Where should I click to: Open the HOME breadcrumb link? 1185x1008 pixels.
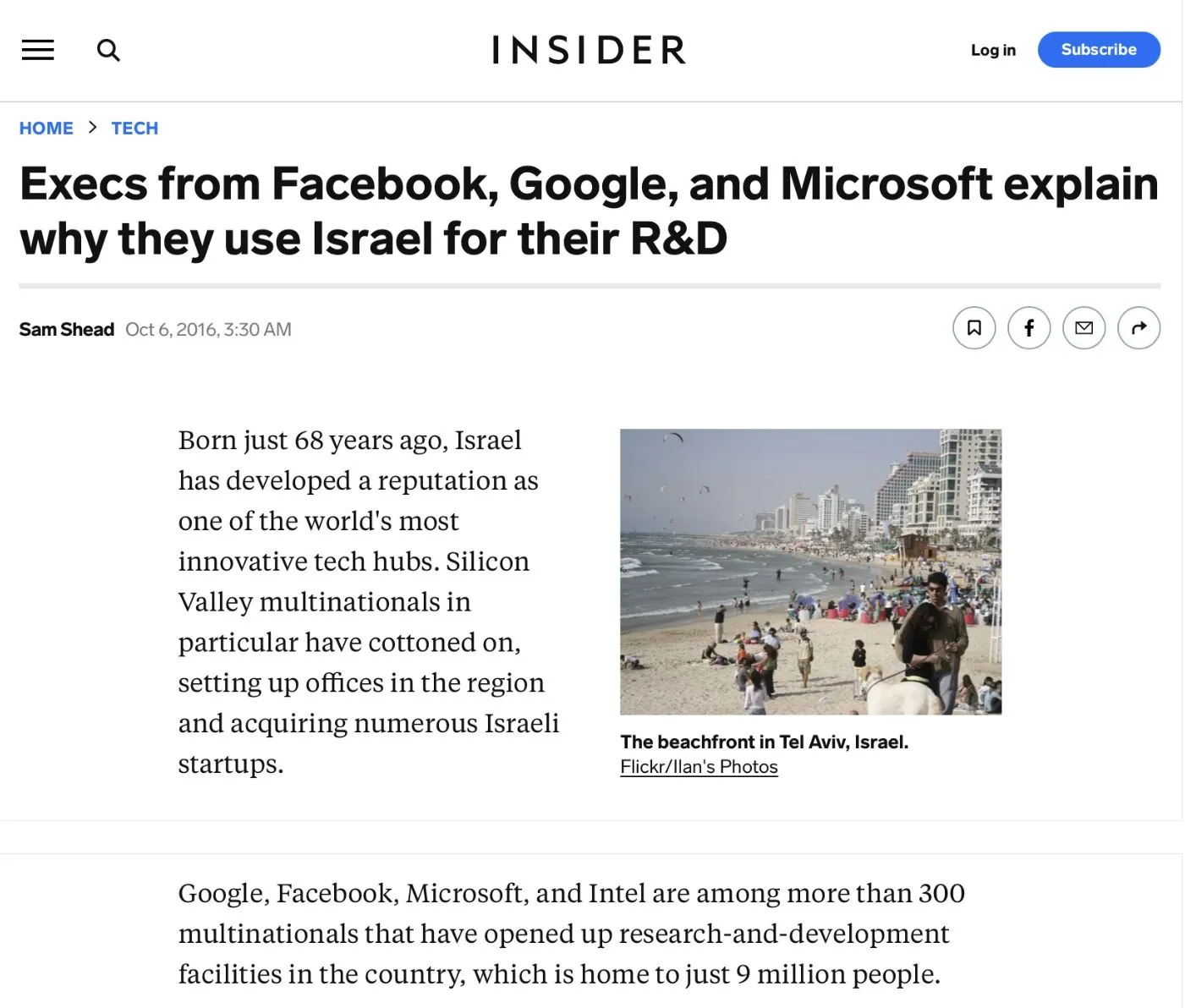(x=47, y=129)
